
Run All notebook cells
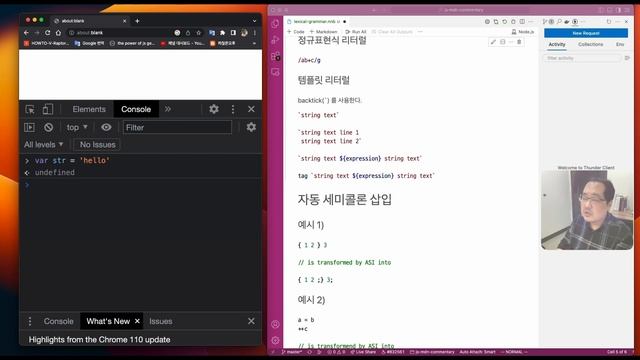(356, 31)
